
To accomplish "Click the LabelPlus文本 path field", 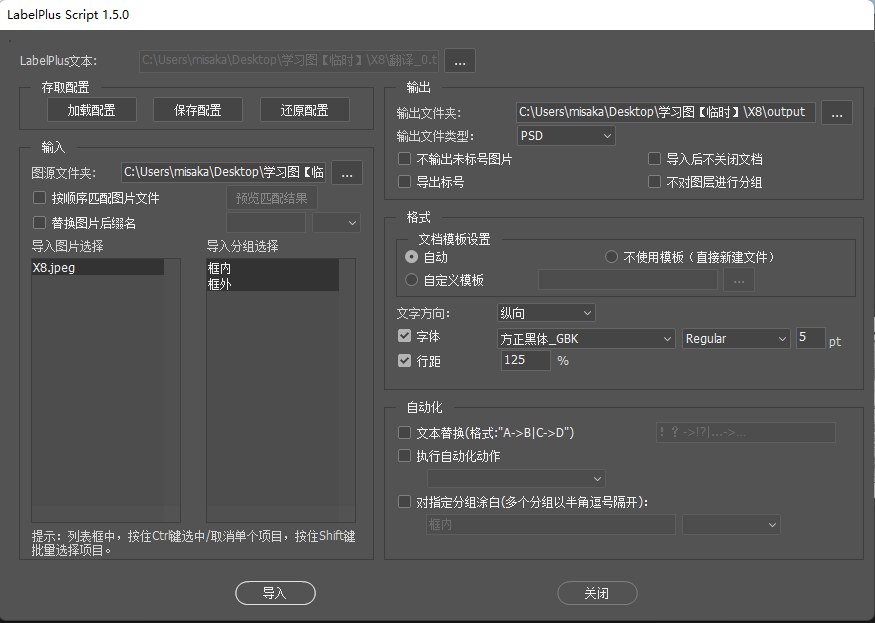I will (289, 61).
